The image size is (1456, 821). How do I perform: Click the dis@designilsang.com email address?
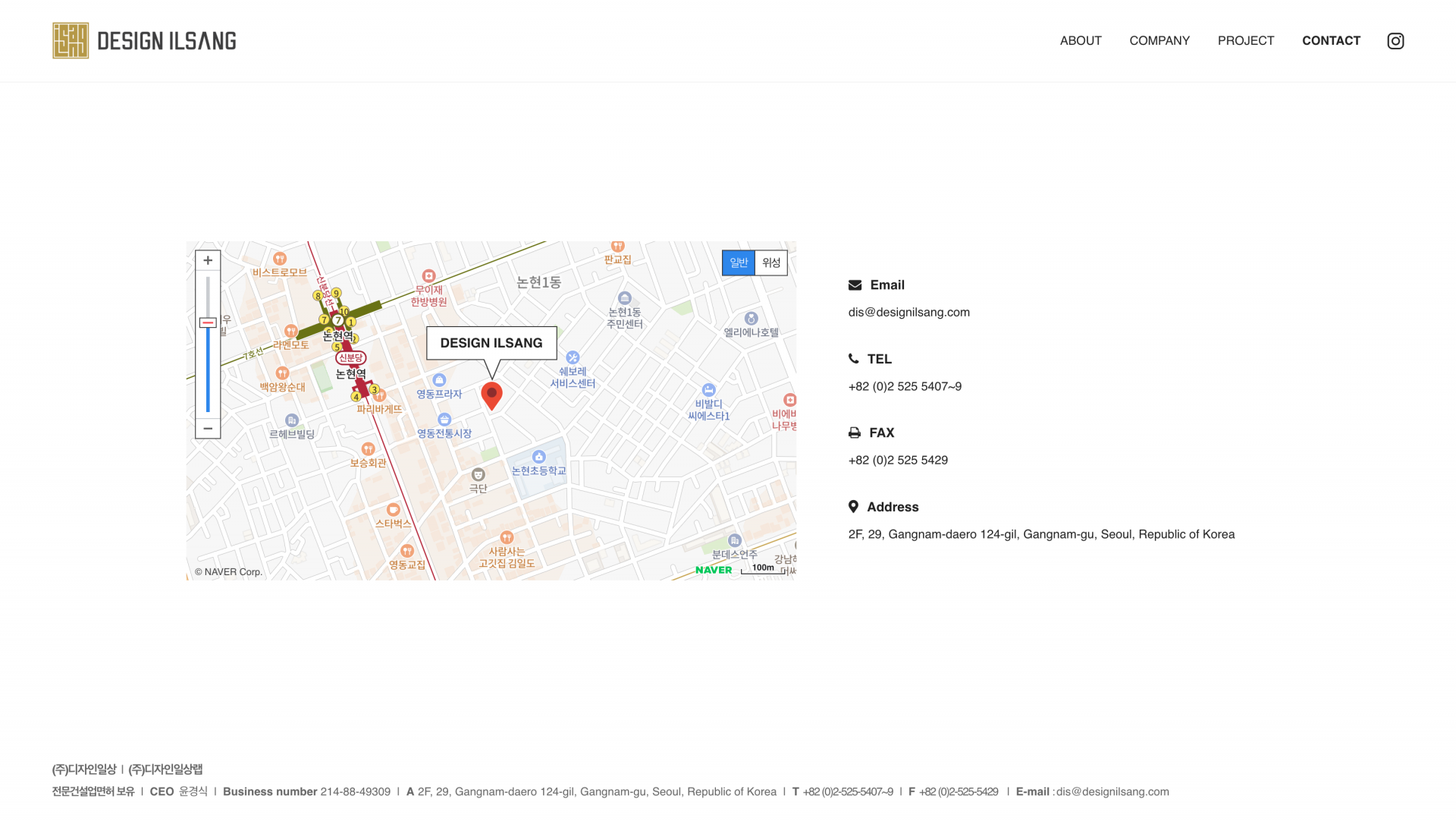pyautogui.click(x=908, y=313)
